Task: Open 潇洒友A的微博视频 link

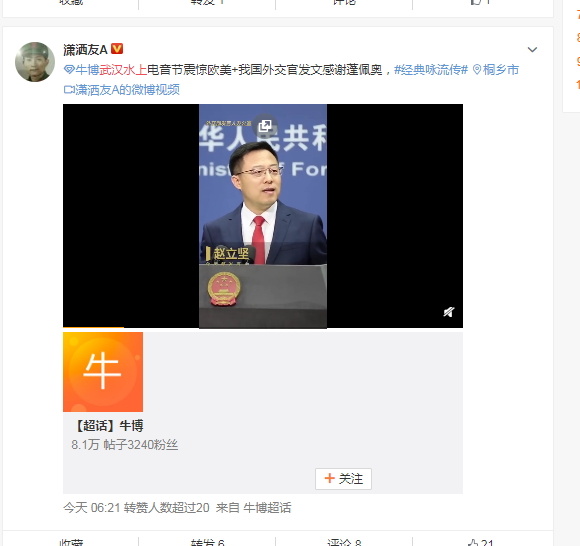Action: (122, 90)
